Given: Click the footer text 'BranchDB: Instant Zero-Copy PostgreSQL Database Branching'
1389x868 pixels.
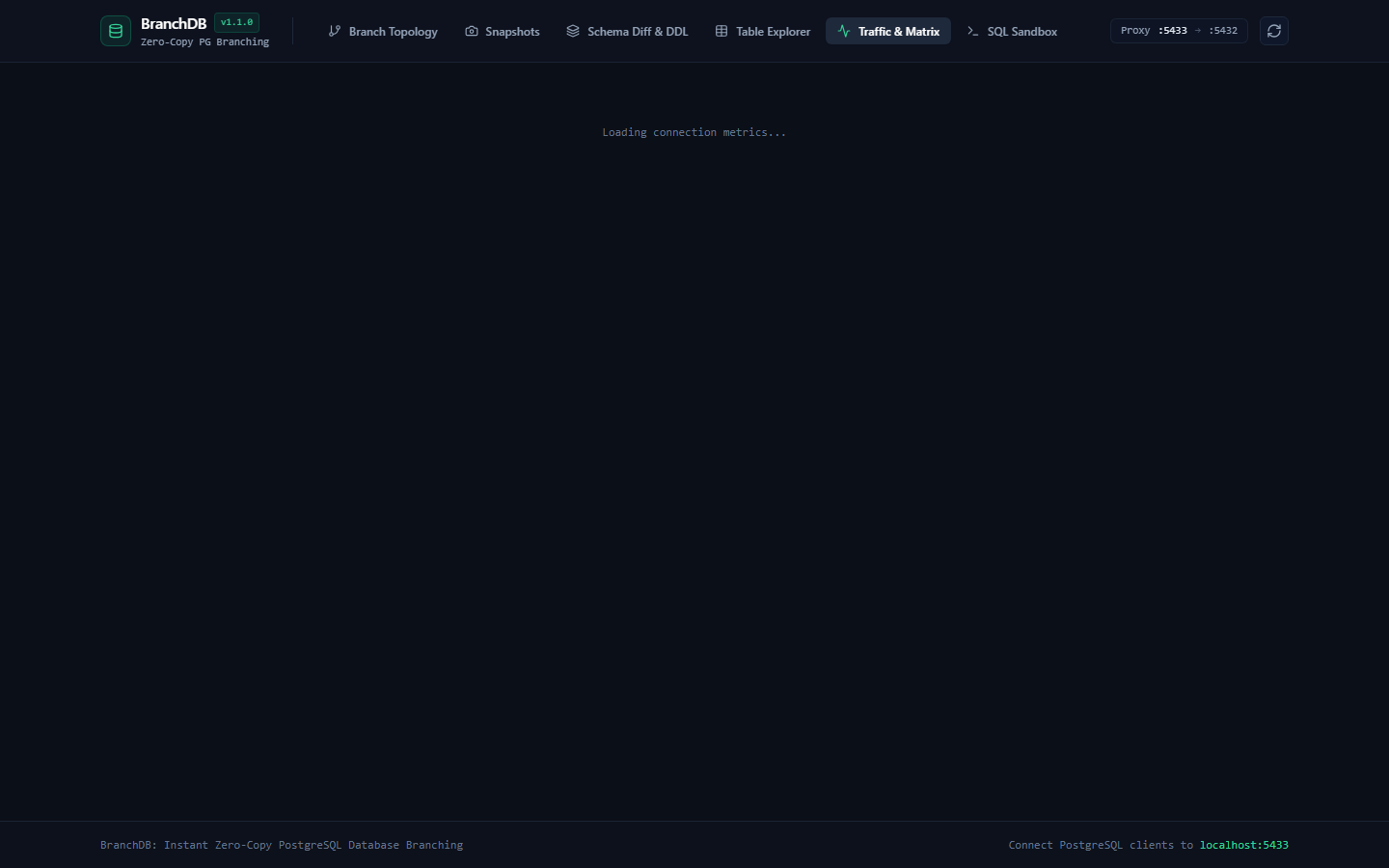Looking at the screenshot, I should [x=282, y=845].
